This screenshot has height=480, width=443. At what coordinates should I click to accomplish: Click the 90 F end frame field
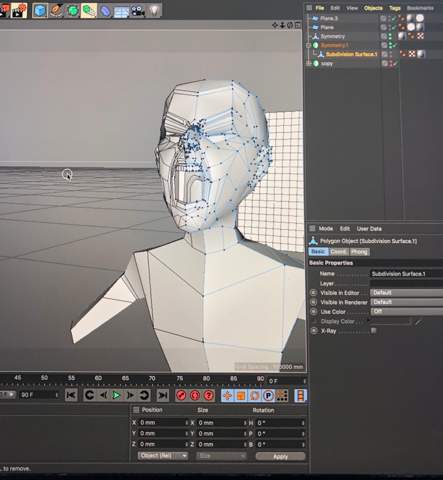(x=38, y=395)
